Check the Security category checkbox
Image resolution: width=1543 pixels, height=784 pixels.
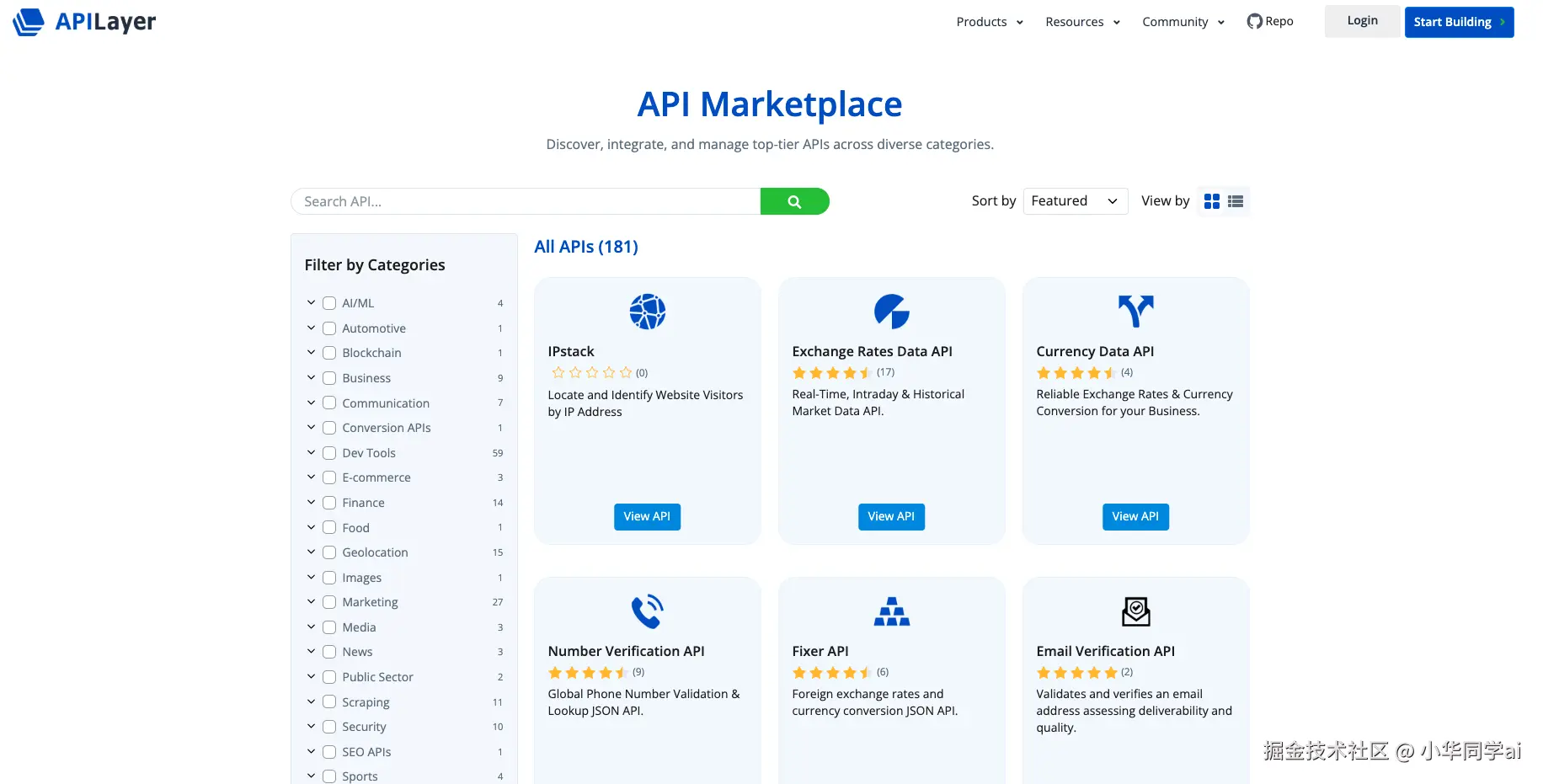tap(329, 727)
